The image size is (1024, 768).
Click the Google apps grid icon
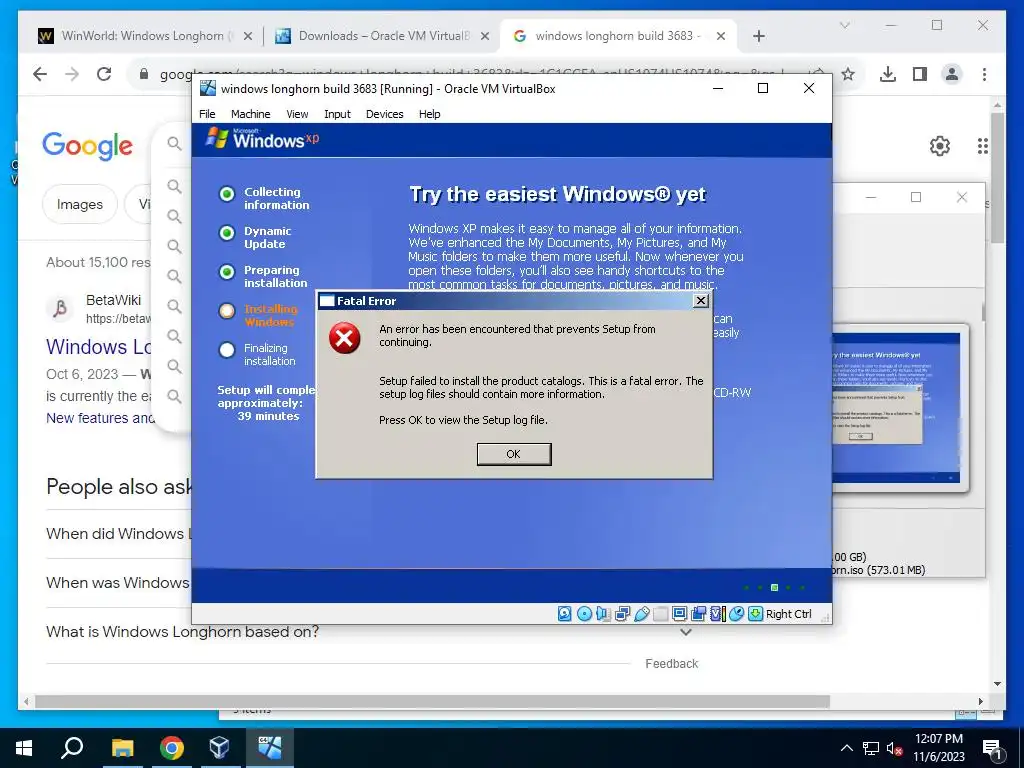point(982,146)
